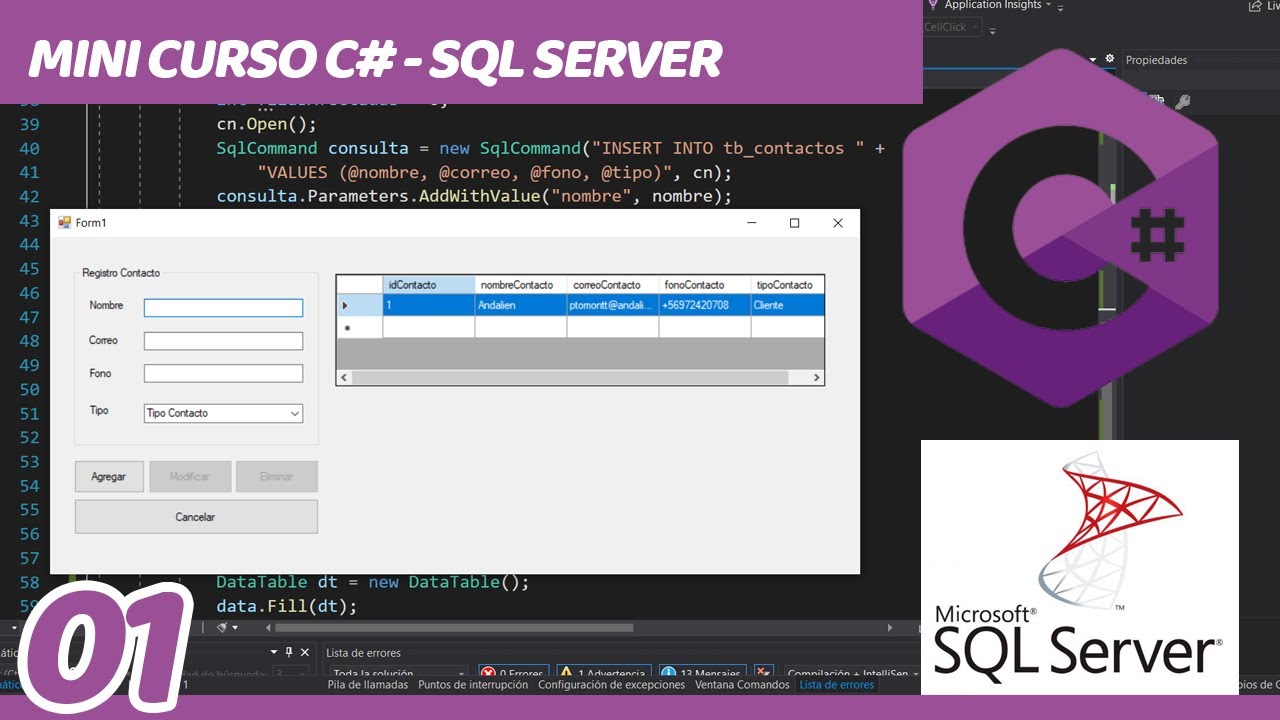Image resolution: width=1280 pixels, height=720 pixels.
Task: Select the tipoContacto column header
Action: point(787,285)
